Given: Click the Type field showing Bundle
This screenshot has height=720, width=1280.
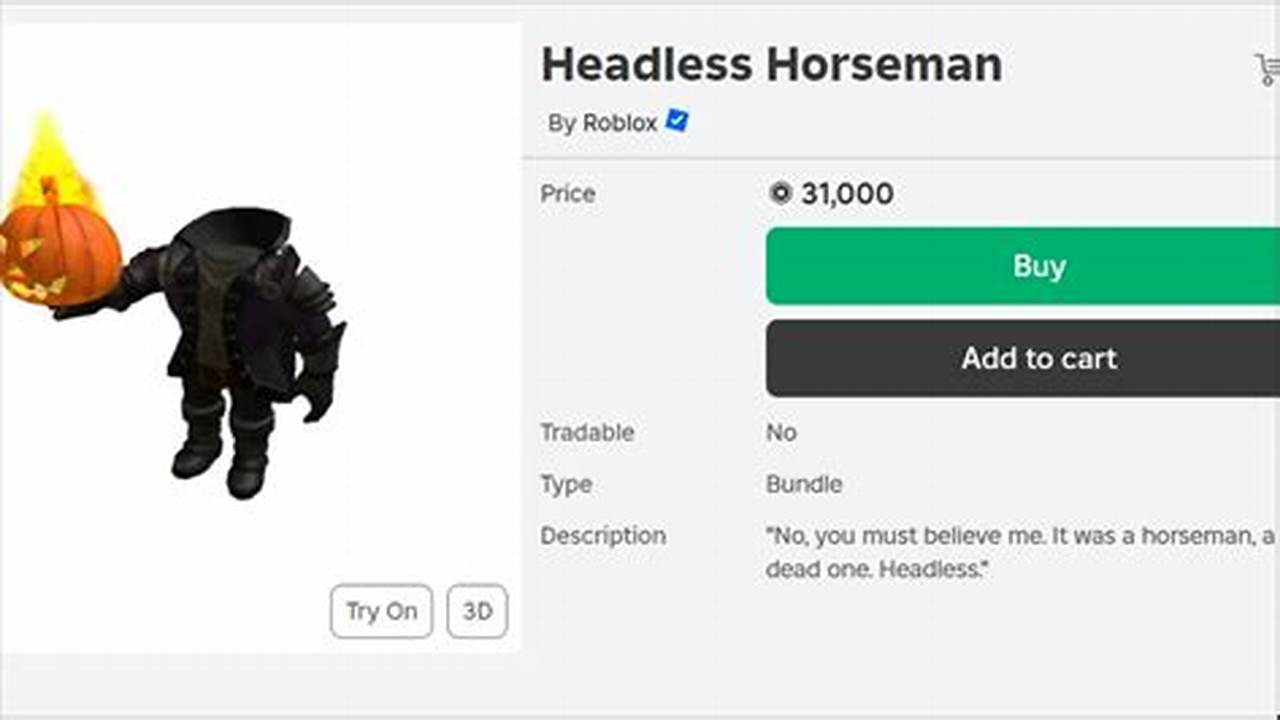Looking at the screenshot, I should click(565, 485).
